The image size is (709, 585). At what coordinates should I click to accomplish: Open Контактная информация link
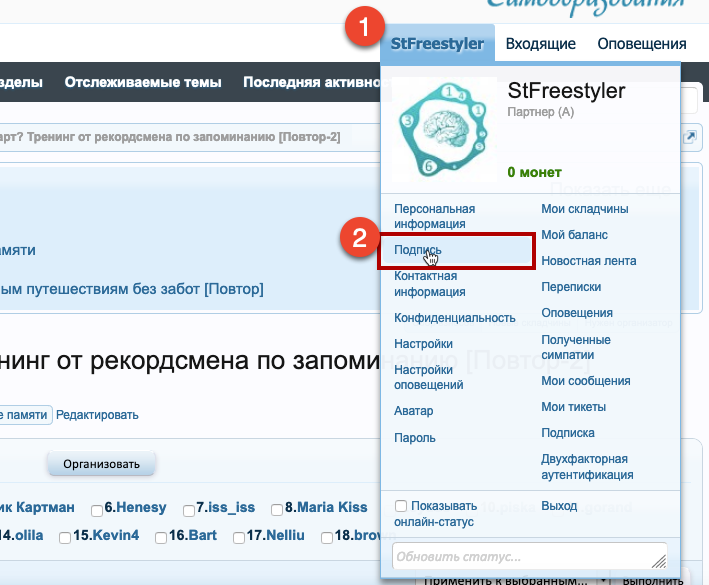(x=430, y=283)
